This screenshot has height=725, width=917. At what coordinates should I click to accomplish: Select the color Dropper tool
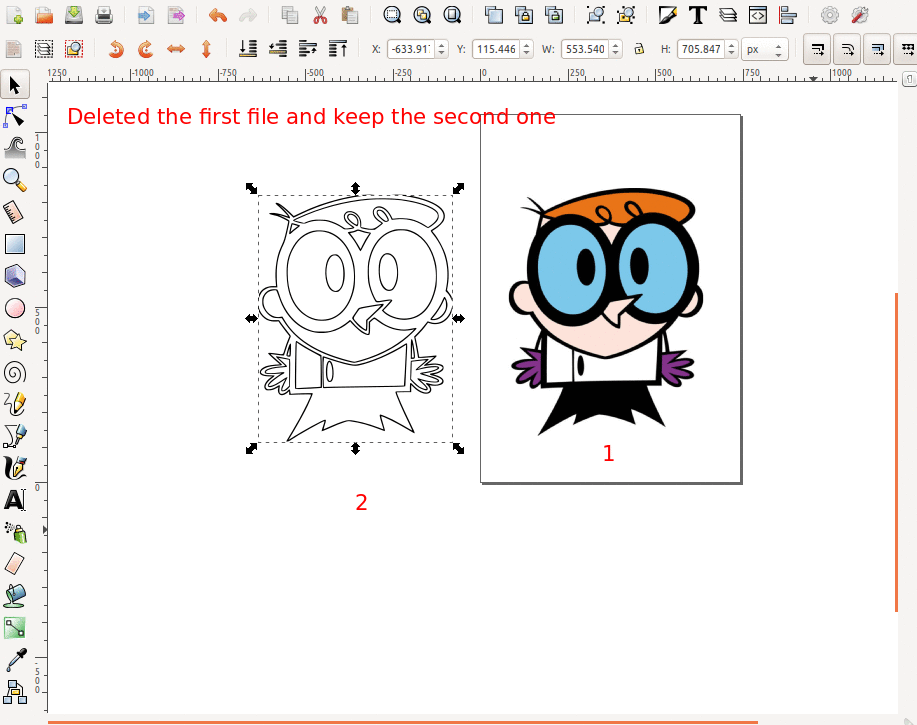[15, 659]
